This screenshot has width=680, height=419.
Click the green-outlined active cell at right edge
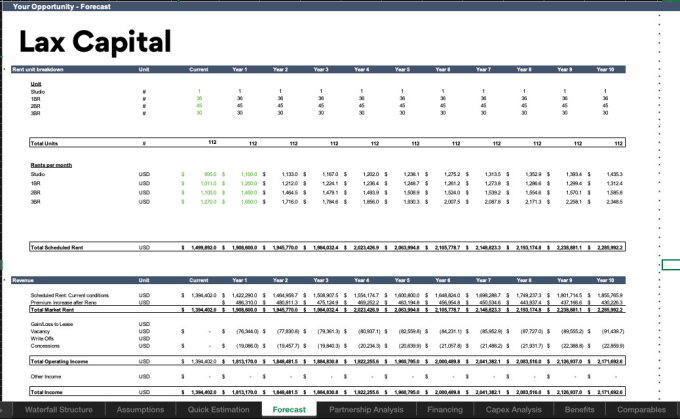(671, 265)
